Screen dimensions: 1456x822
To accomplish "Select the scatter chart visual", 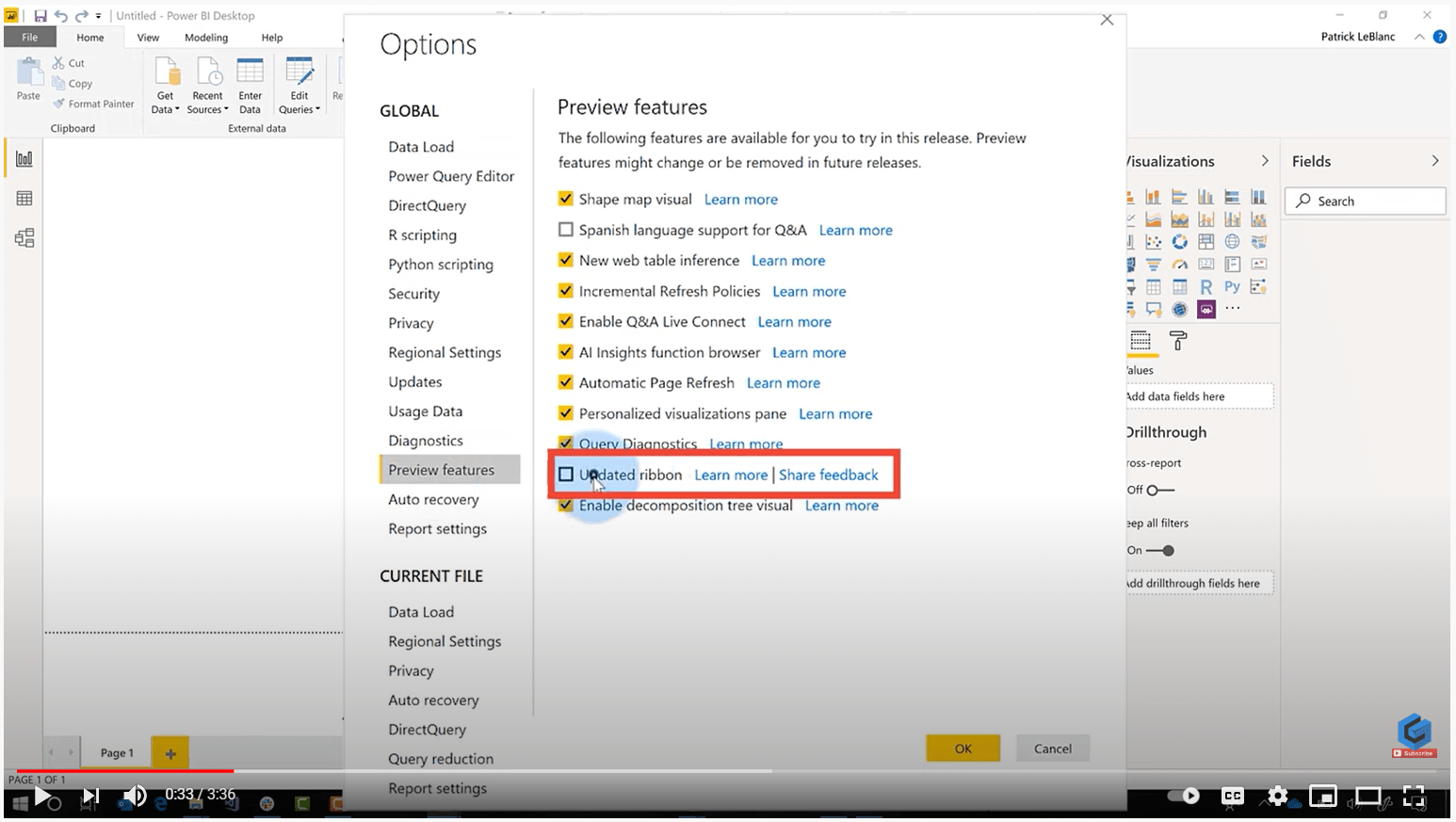I will 1153,242.
